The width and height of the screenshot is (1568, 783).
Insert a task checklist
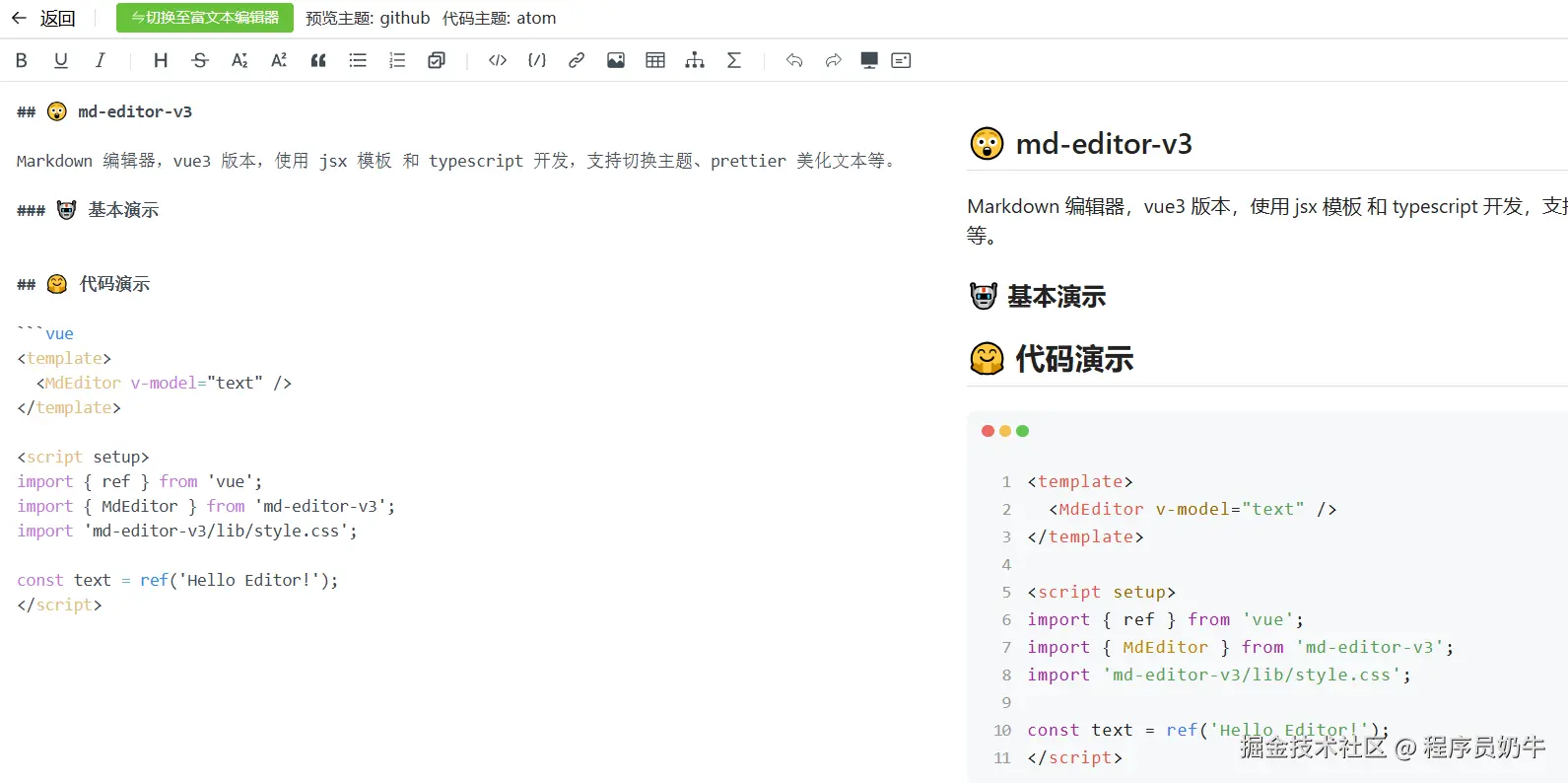(x=437, y=60)
